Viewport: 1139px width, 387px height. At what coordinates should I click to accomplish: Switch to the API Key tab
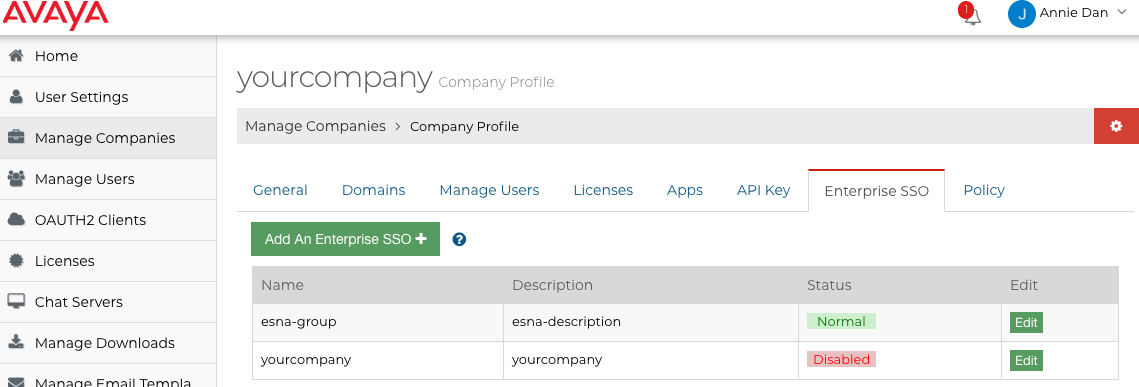coord(763,190)
